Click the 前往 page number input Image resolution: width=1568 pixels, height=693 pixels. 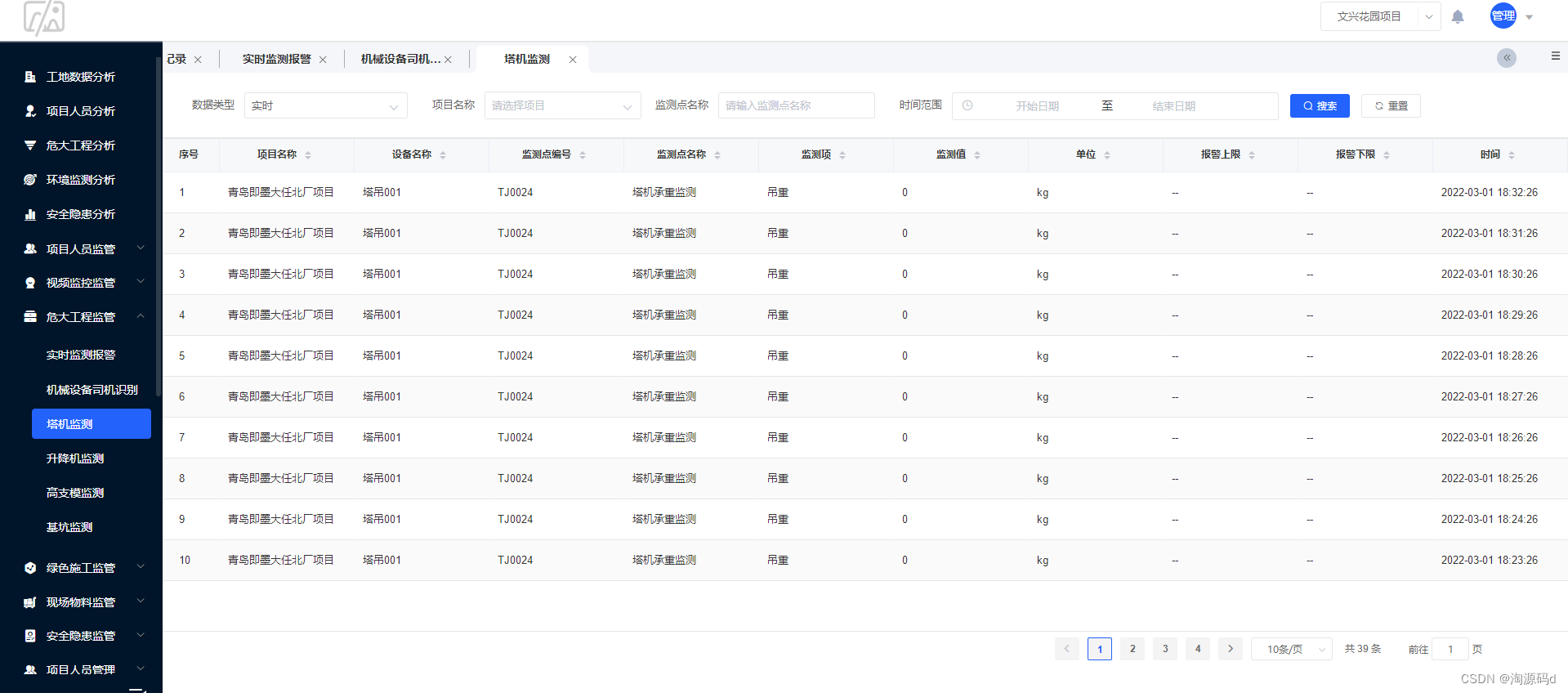[x=1450, y=649]
